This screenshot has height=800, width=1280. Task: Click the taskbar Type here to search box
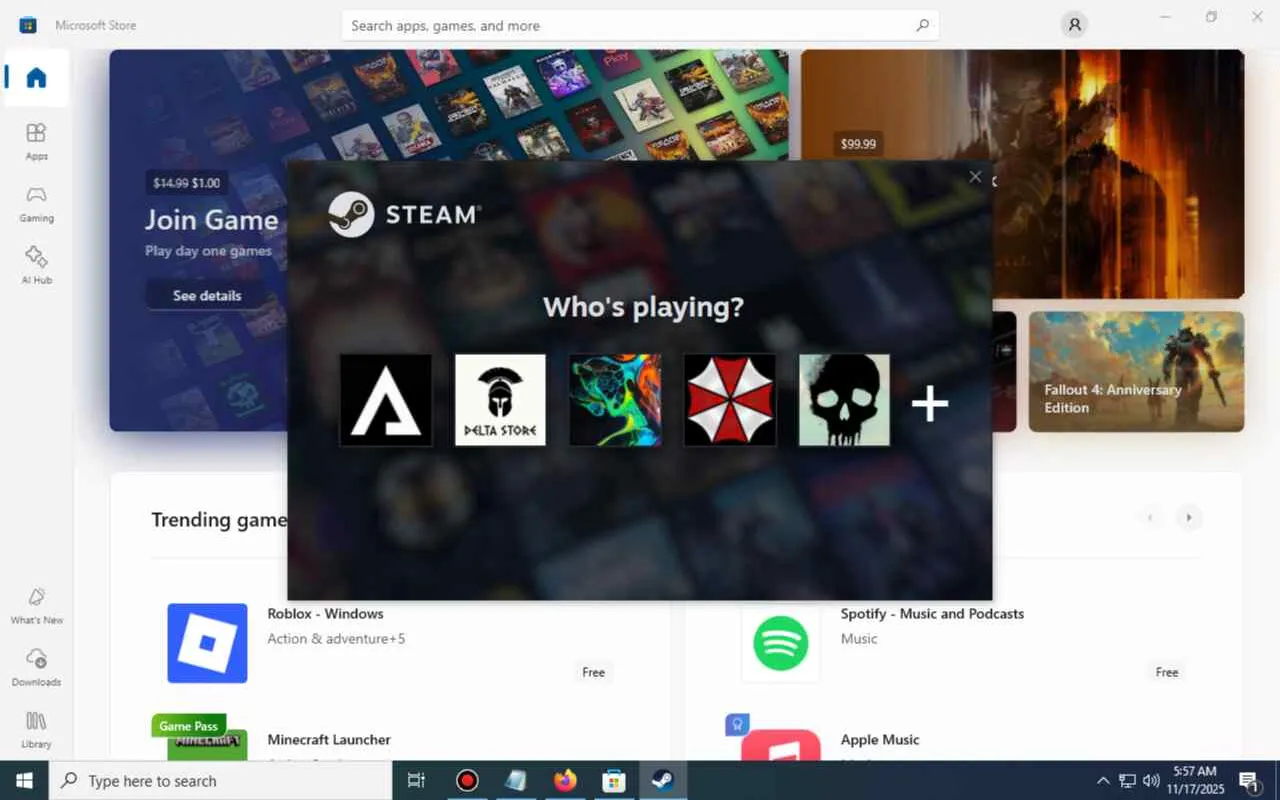[220, 780]
